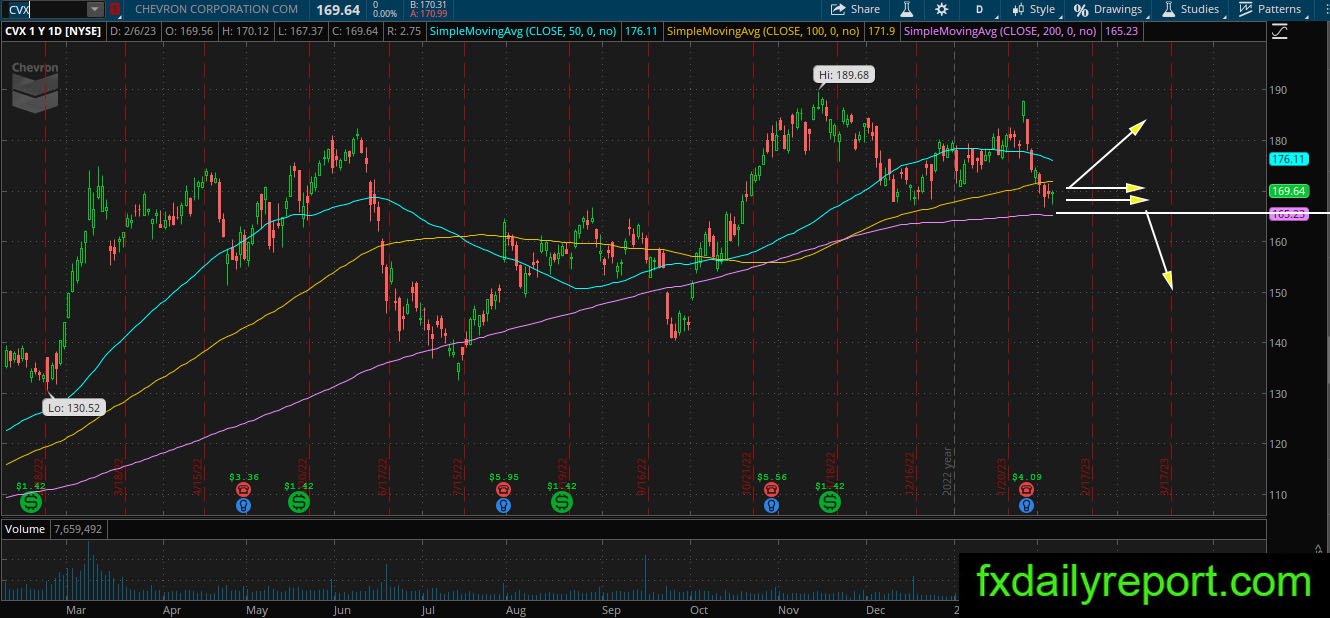Click the Lo: 130.52 bubble
1330x618 pixels.
coord(72,407)
